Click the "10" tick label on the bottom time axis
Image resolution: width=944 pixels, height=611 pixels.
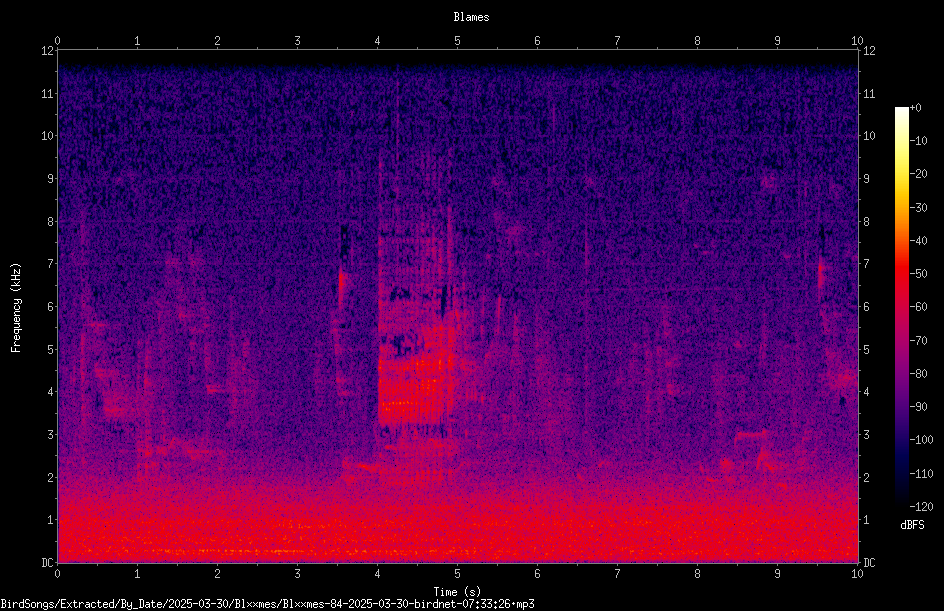pyautogui.click(x=857, y=574)
